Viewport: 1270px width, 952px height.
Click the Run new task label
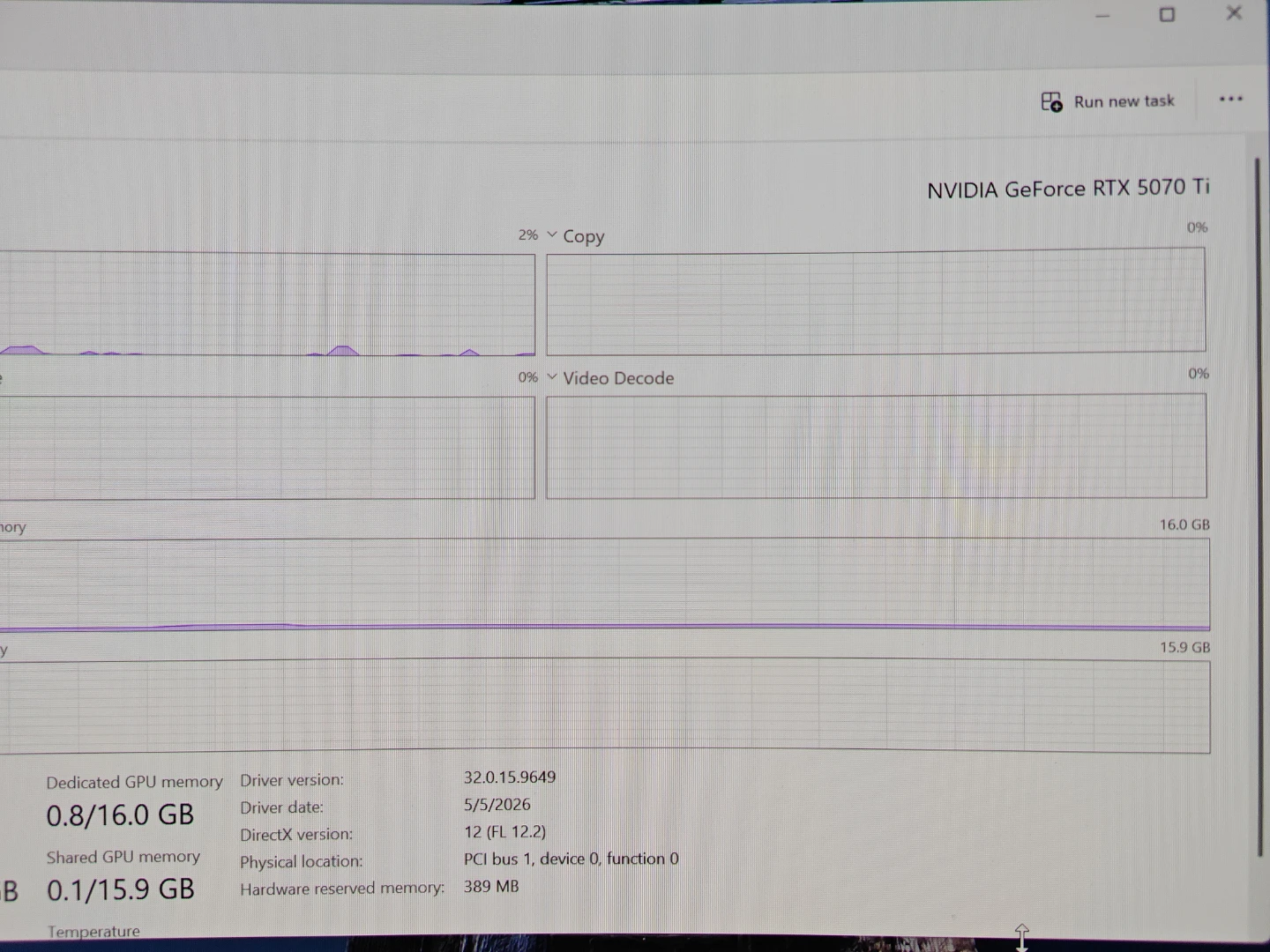click(1124, 101)
